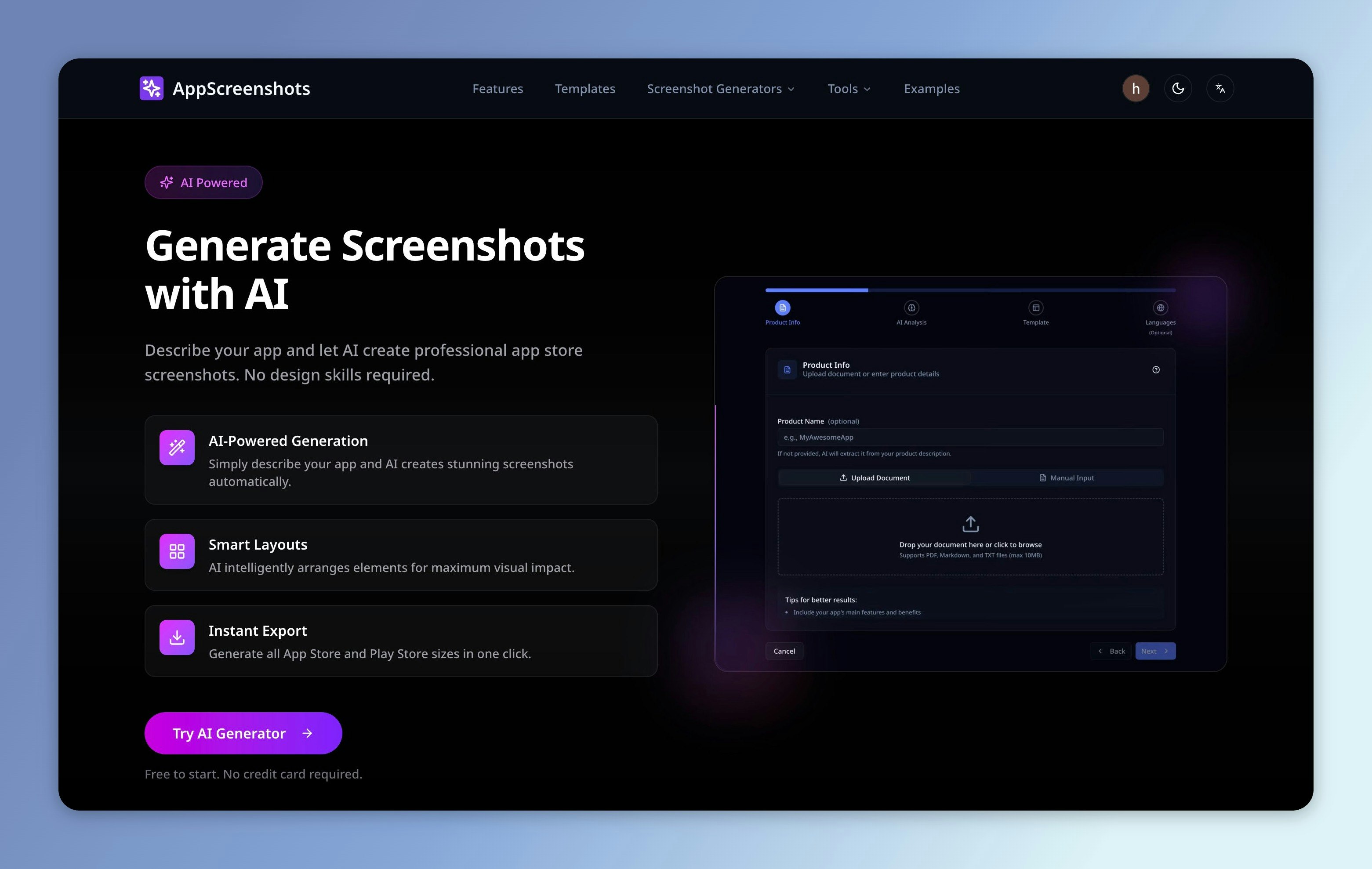Open the Features menu item
Image resolution: width=1372 pixels, height=869 pixels.
coord(497,89)
